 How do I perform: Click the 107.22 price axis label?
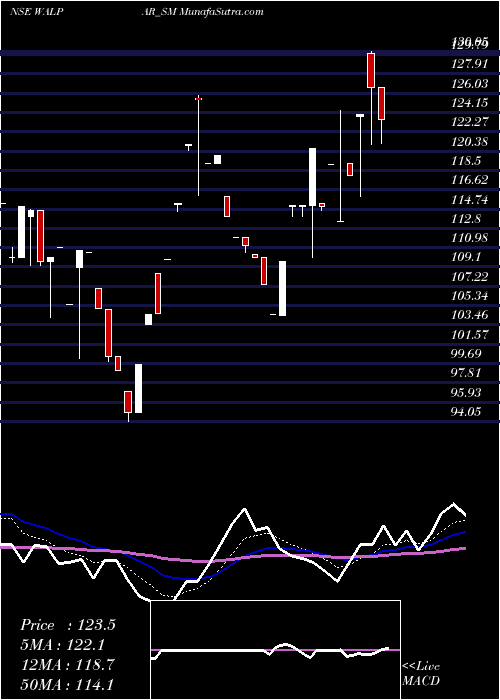[x=470, y=277]
